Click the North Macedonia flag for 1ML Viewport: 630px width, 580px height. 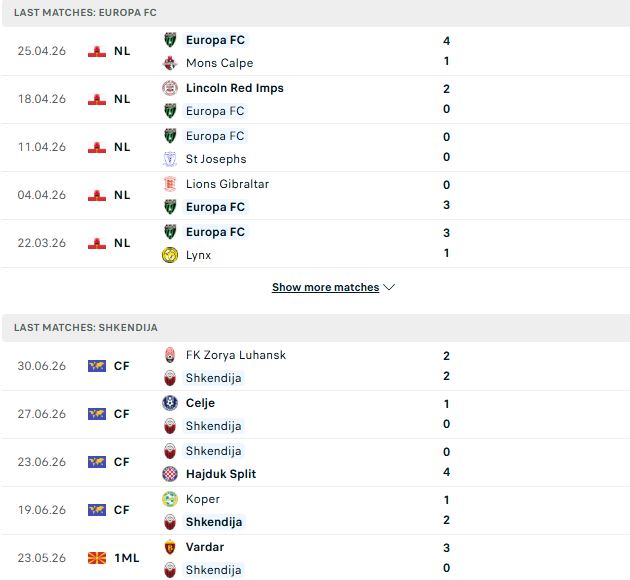[97, 558]
